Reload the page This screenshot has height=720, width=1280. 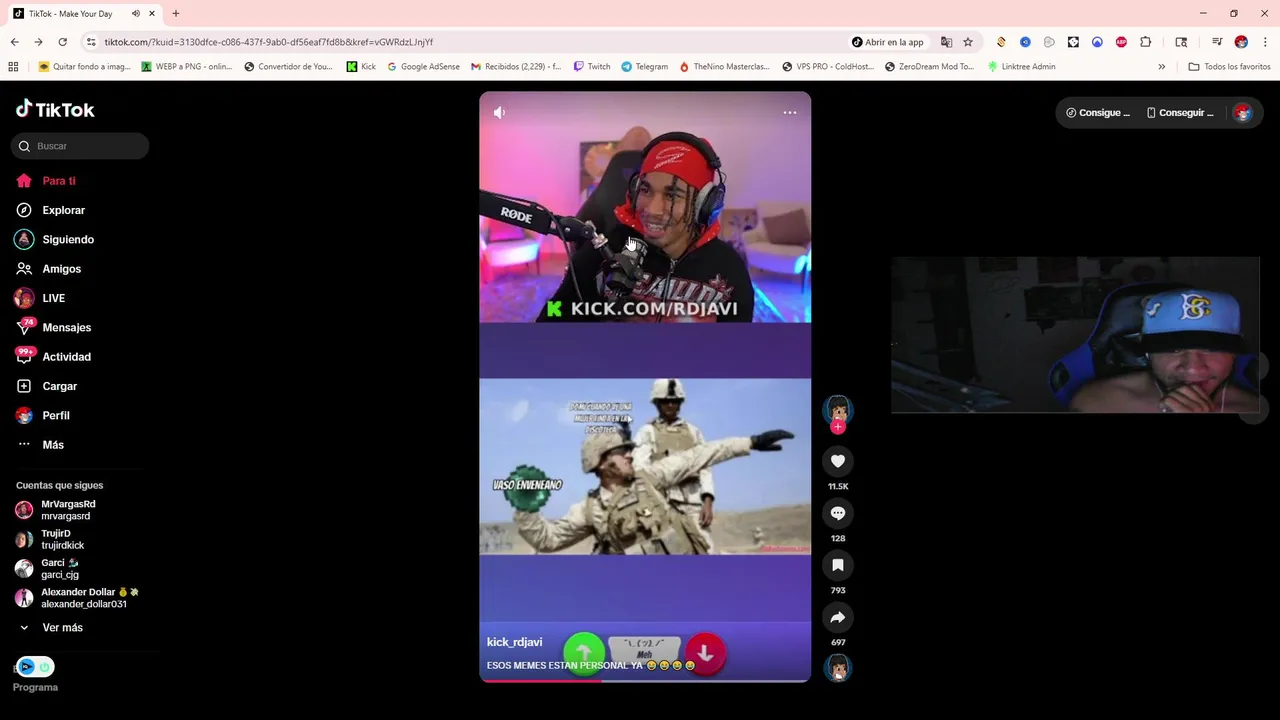click(62, 42)
